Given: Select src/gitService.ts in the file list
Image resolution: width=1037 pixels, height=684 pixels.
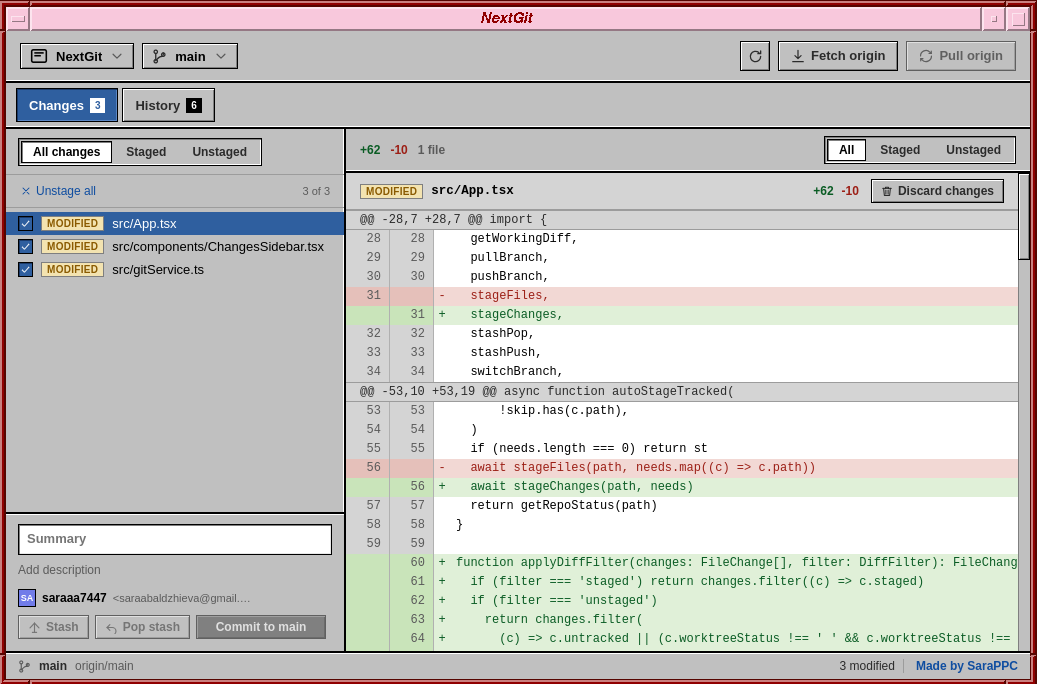Looking at the screenshot, I should click(175, 269).
